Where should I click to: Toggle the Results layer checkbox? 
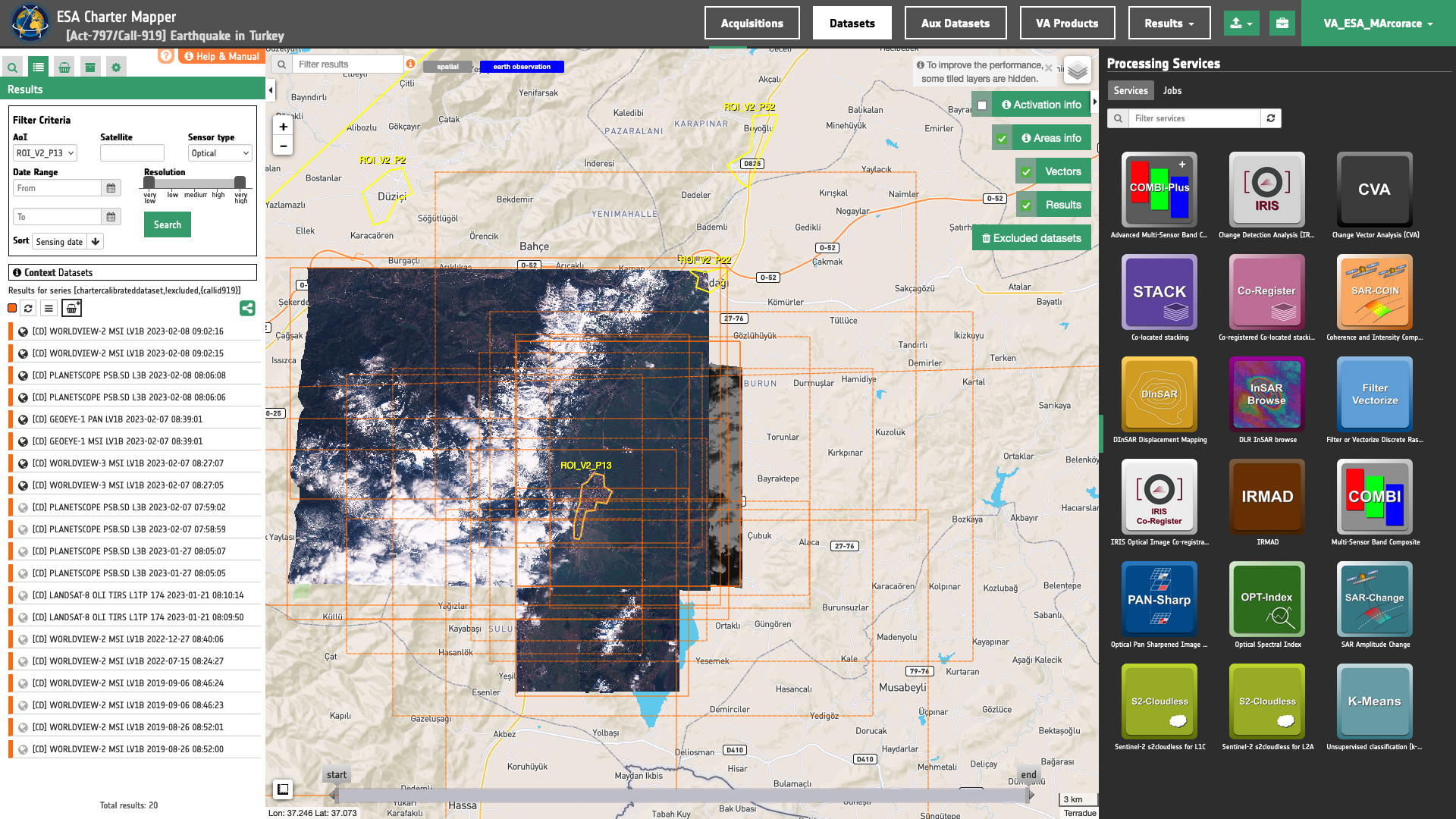(x=1026, y=206)
